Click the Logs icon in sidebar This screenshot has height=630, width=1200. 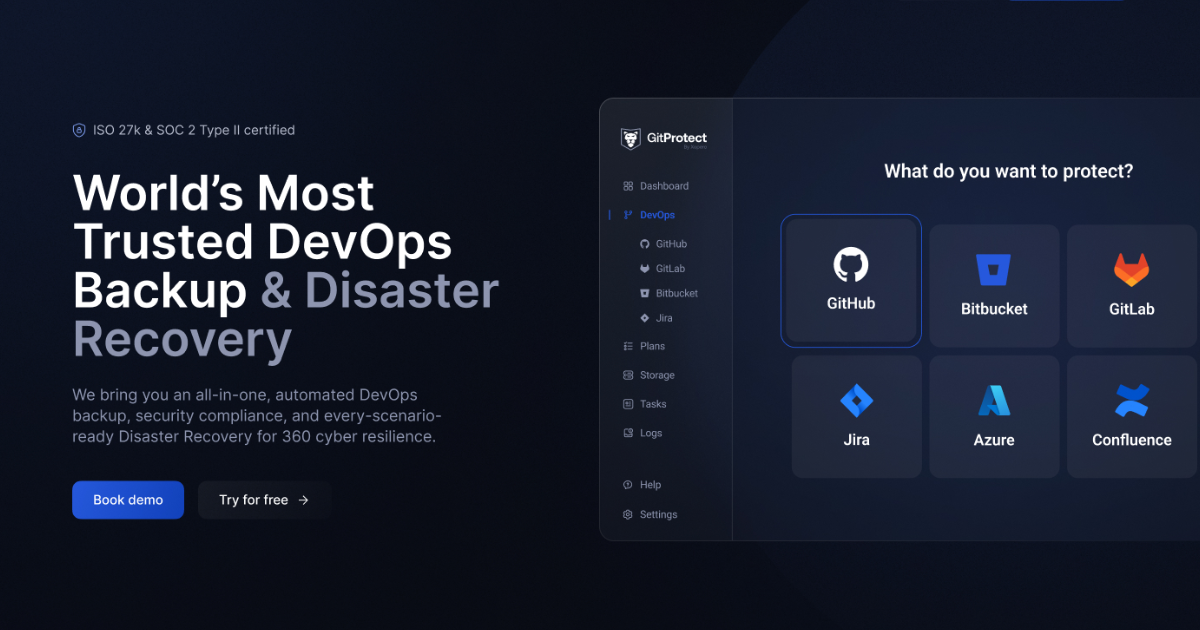click(x=628, y=433)
